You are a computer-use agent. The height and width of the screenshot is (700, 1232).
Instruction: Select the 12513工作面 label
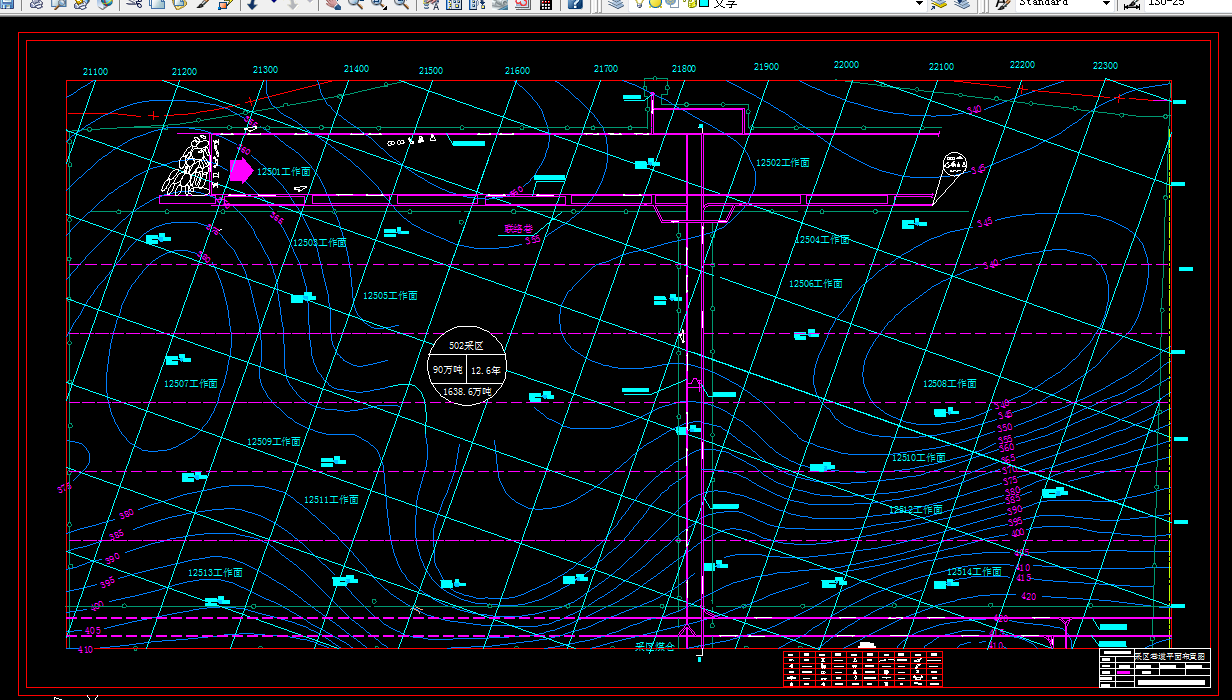click(x=215, y=573)
